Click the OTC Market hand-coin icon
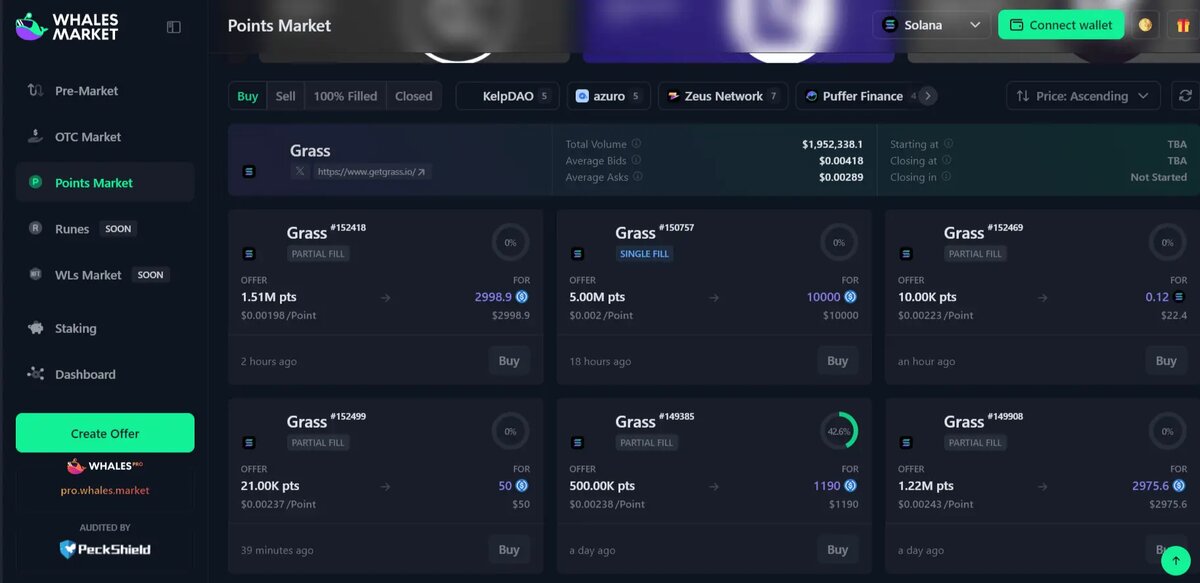This screenshot has width=1200, height=583. click(x=36, y=137)
